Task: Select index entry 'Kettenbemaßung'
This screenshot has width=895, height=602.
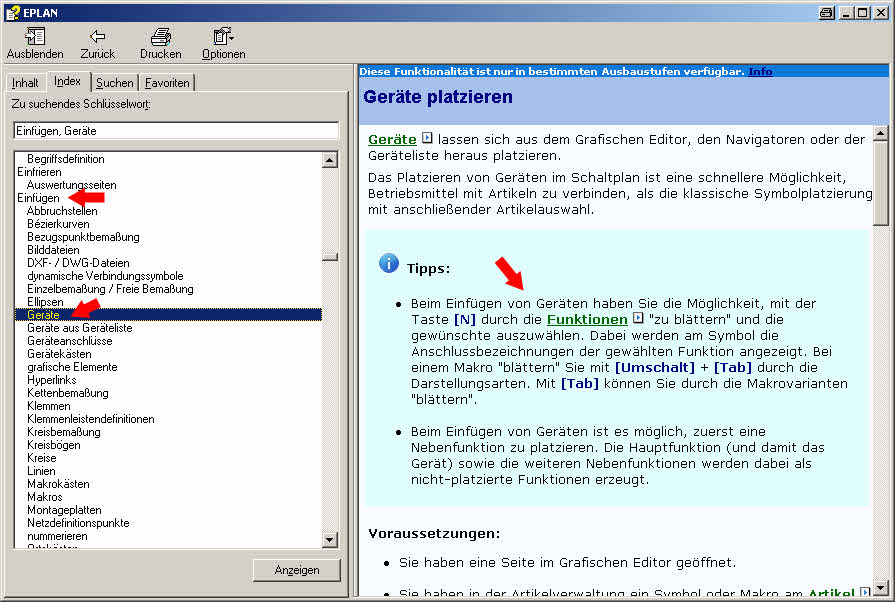Action: click(67, 393)
